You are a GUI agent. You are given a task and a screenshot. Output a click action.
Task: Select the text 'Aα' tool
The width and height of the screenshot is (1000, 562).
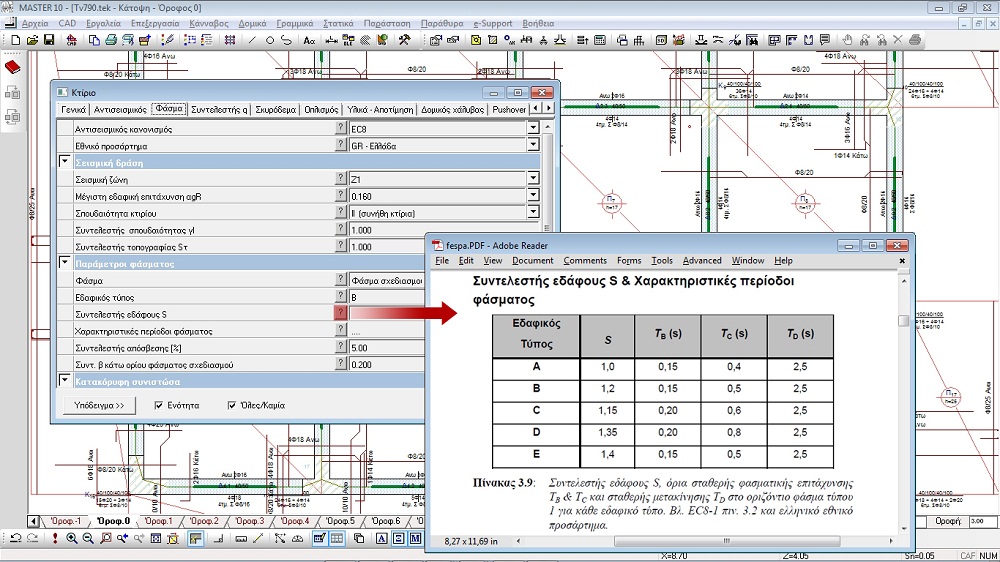[309, 40]
